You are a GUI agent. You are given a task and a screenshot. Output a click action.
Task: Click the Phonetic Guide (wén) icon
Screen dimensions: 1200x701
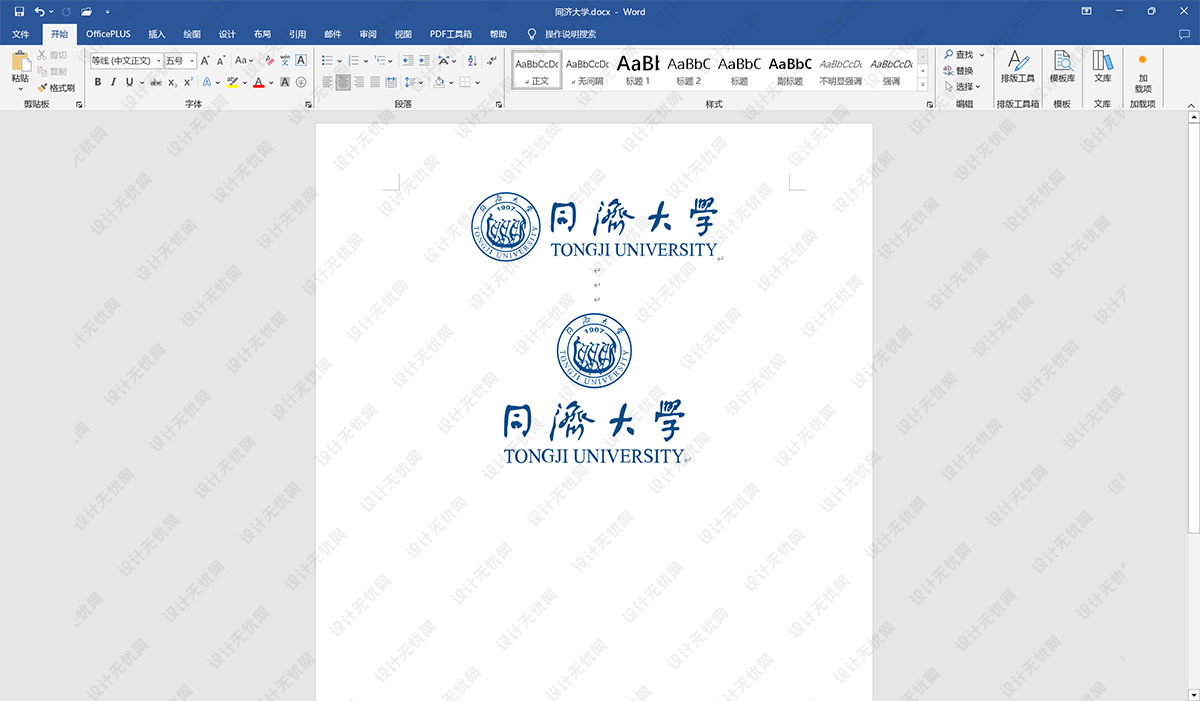tap(285, 61)
